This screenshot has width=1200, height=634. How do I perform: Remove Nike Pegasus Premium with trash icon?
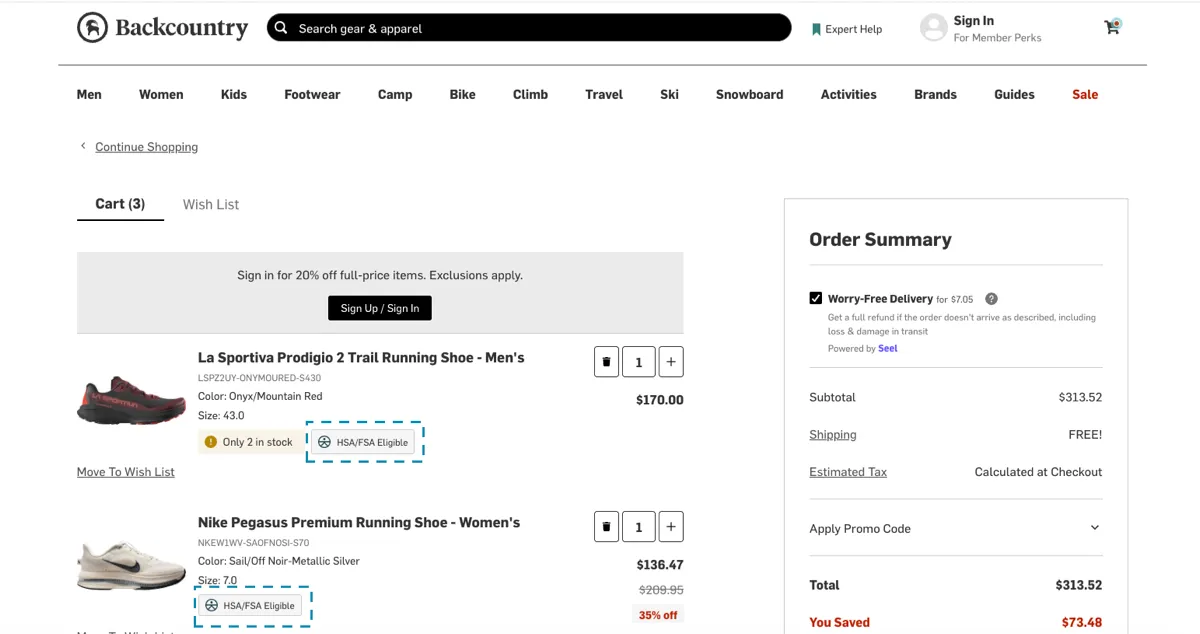pos(606,526)
